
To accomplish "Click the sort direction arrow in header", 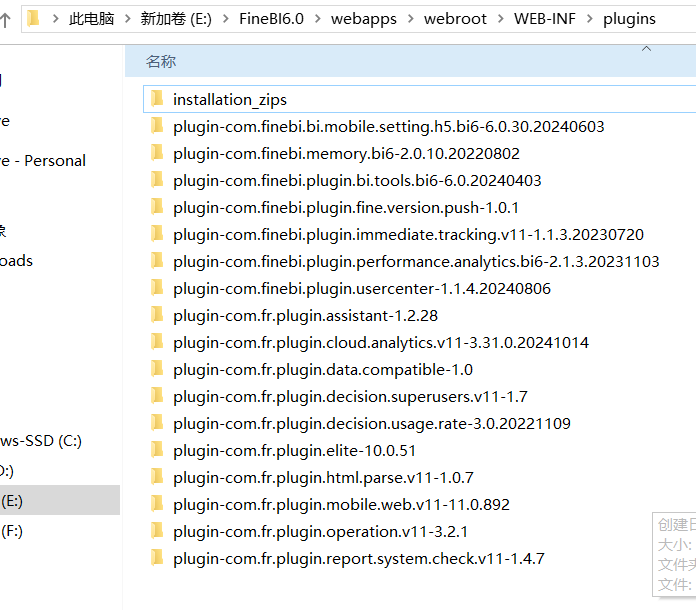I will point(646,49).
